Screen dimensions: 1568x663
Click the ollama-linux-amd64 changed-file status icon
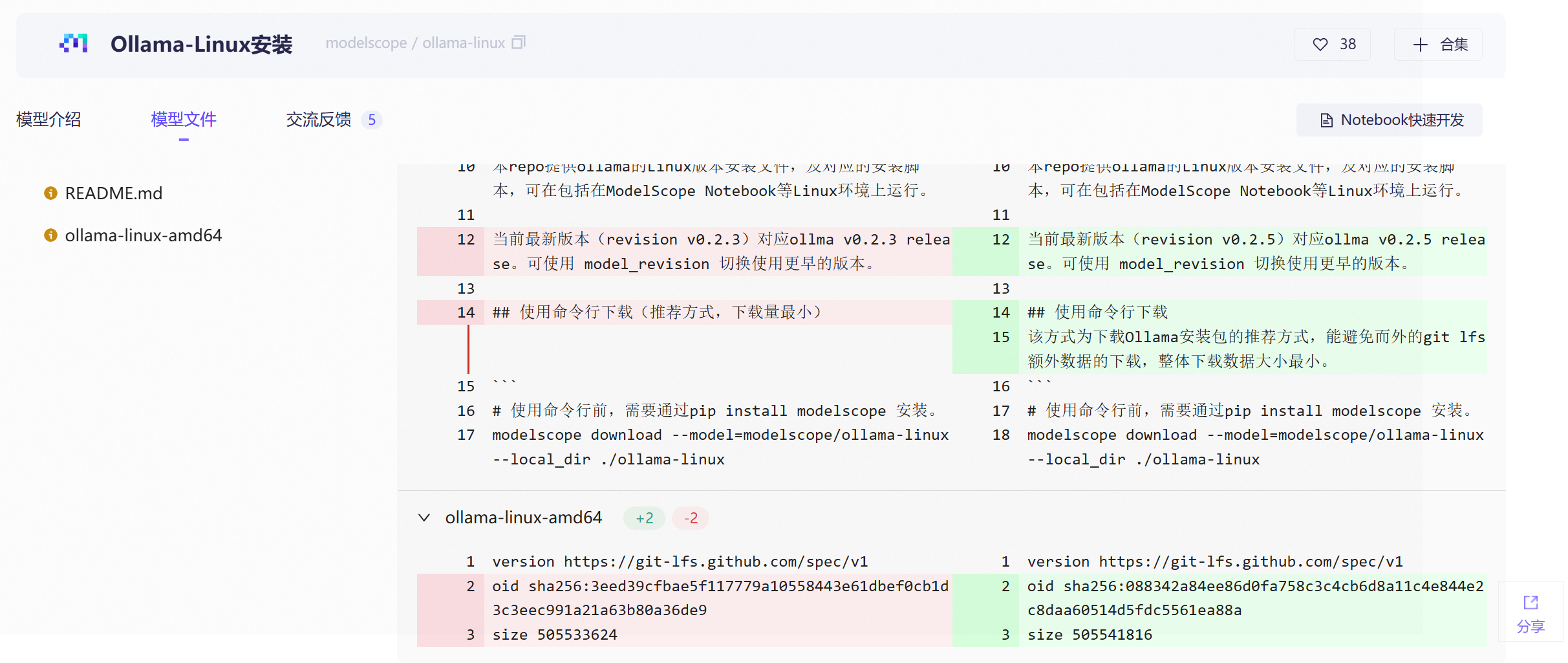(x=50, y=235)
